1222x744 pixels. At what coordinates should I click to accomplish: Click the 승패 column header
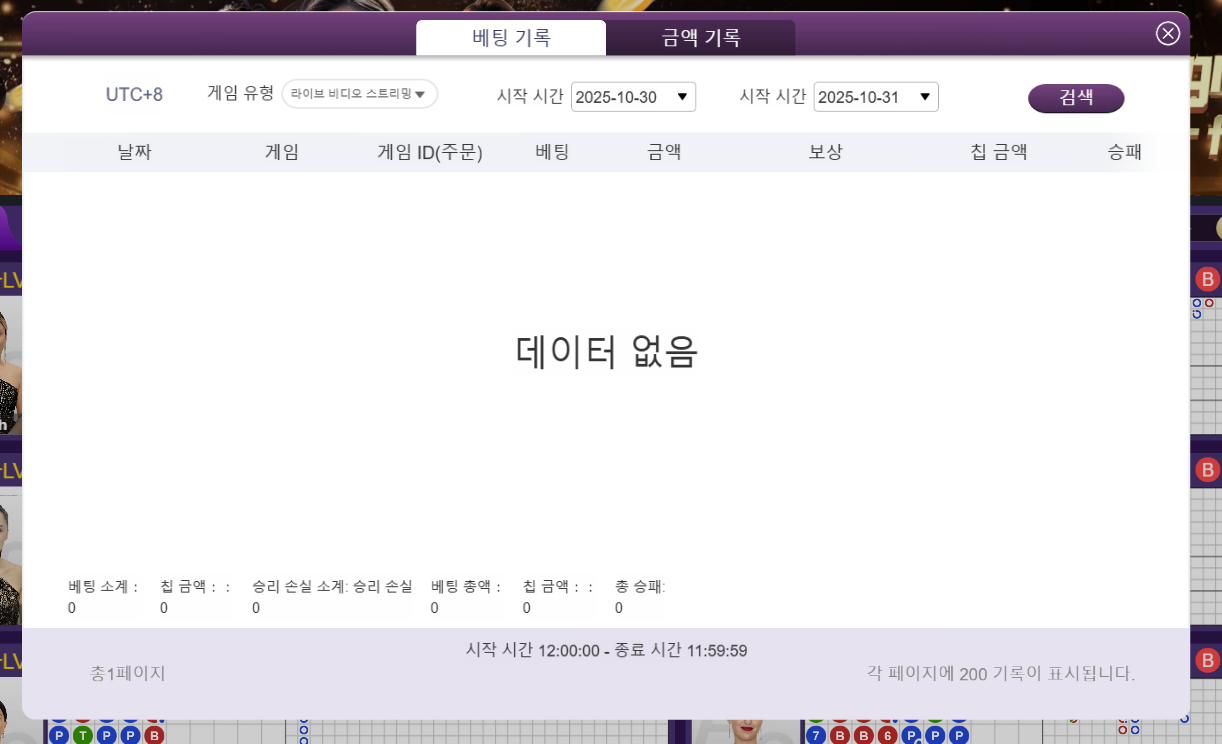tap(1124, 153)
